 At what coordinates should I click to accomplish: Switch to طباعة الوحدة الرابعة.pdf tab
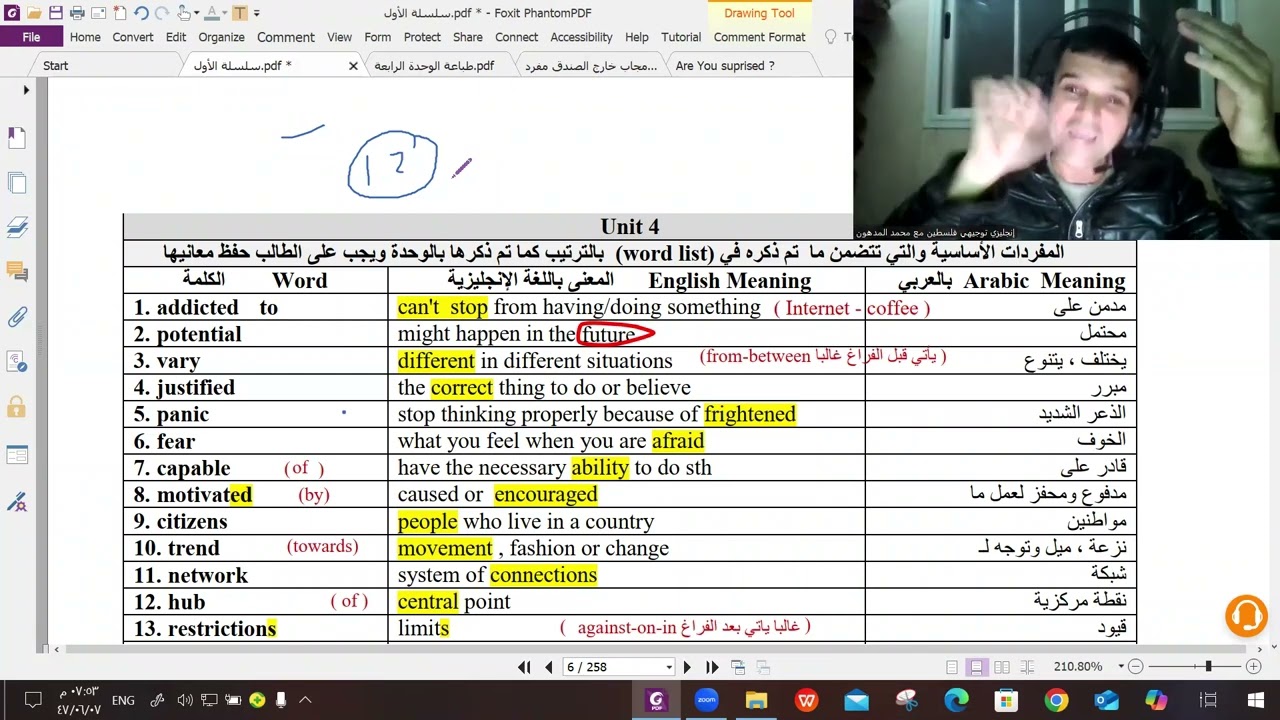[x=434, y=66]
